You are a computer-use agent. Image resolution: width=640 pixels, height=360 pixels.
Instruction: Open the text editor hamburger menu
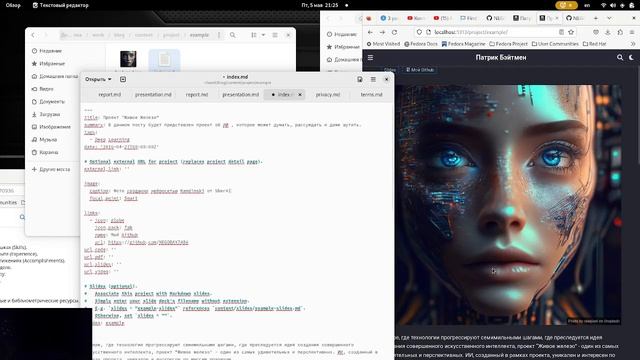pos(373,79)
